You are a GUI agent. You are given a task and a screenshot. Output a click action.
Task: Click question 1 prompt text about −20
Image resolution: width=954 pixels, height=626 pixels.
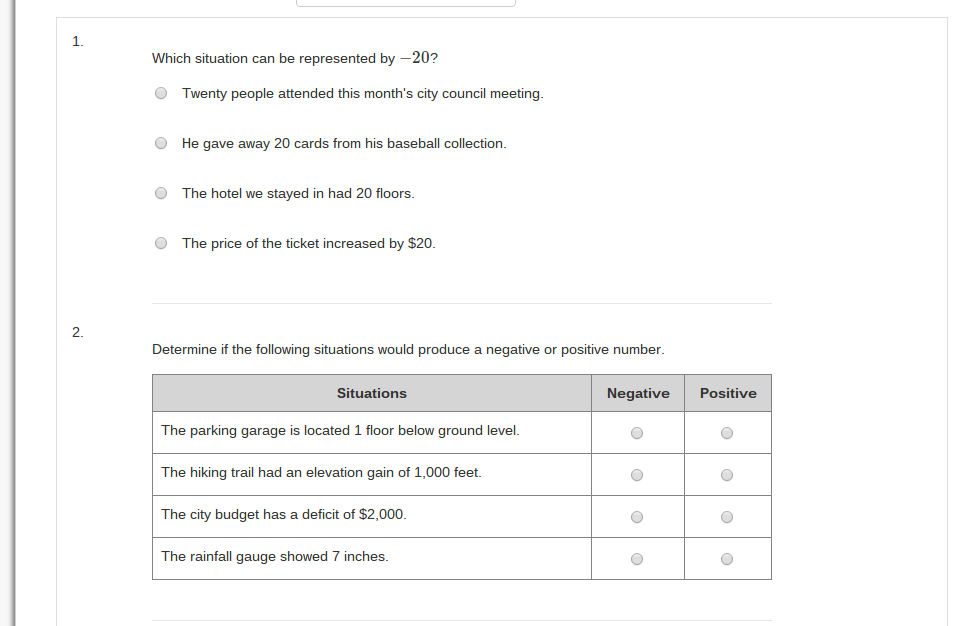click(x=294, y=58)
